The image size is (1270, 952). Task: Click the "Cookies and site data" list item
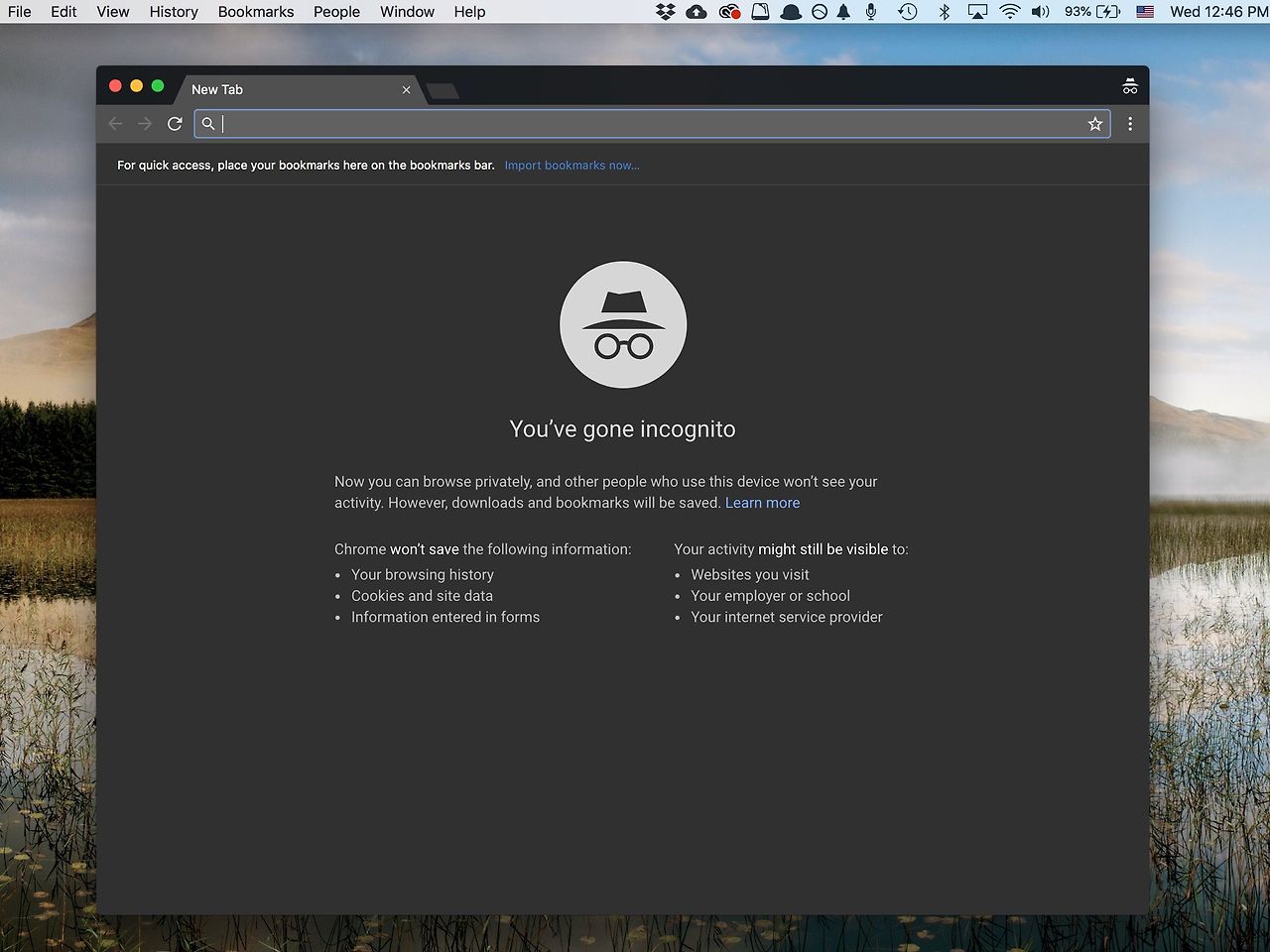tap(422, 596)
